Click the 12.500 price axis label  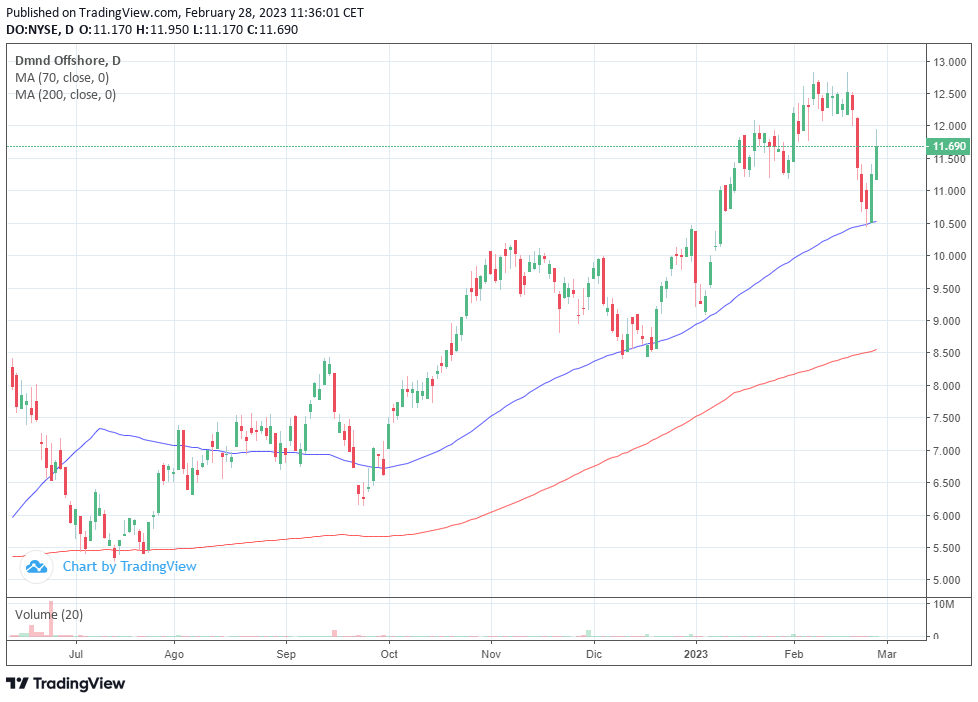tap(950, 94)
